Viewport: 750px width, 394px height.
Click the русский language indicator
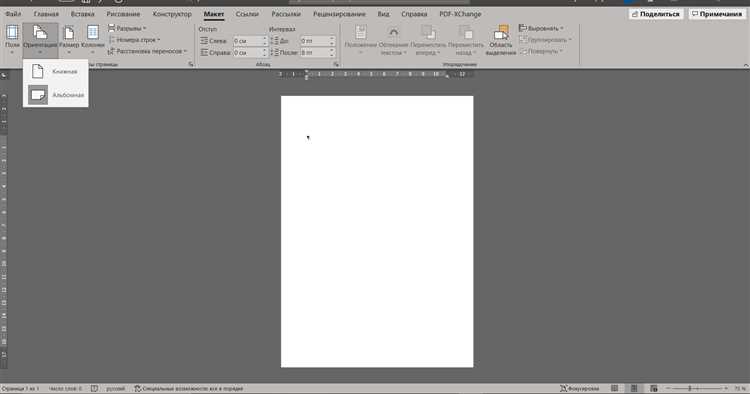115,389
